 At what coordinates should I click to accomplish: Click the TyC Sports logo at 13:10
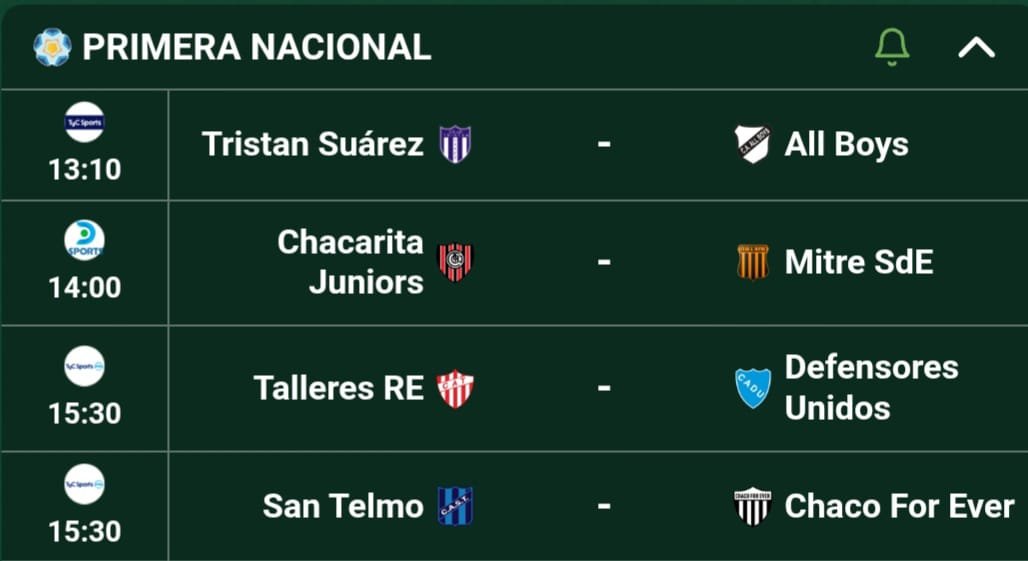point(85,122)
